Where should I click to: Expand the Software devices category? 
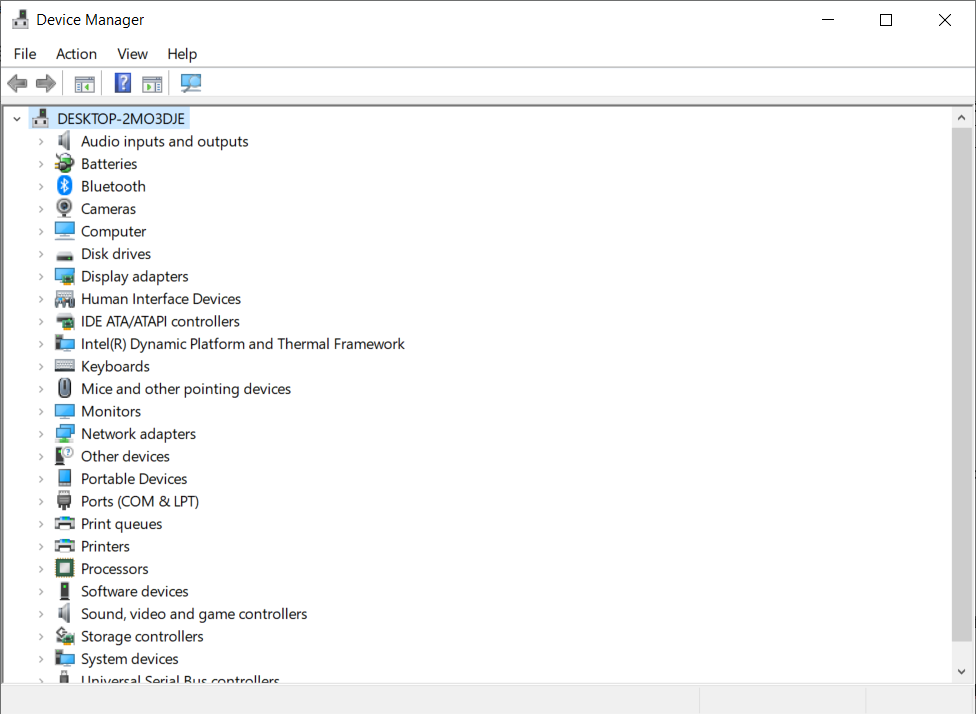coord(41,591)
